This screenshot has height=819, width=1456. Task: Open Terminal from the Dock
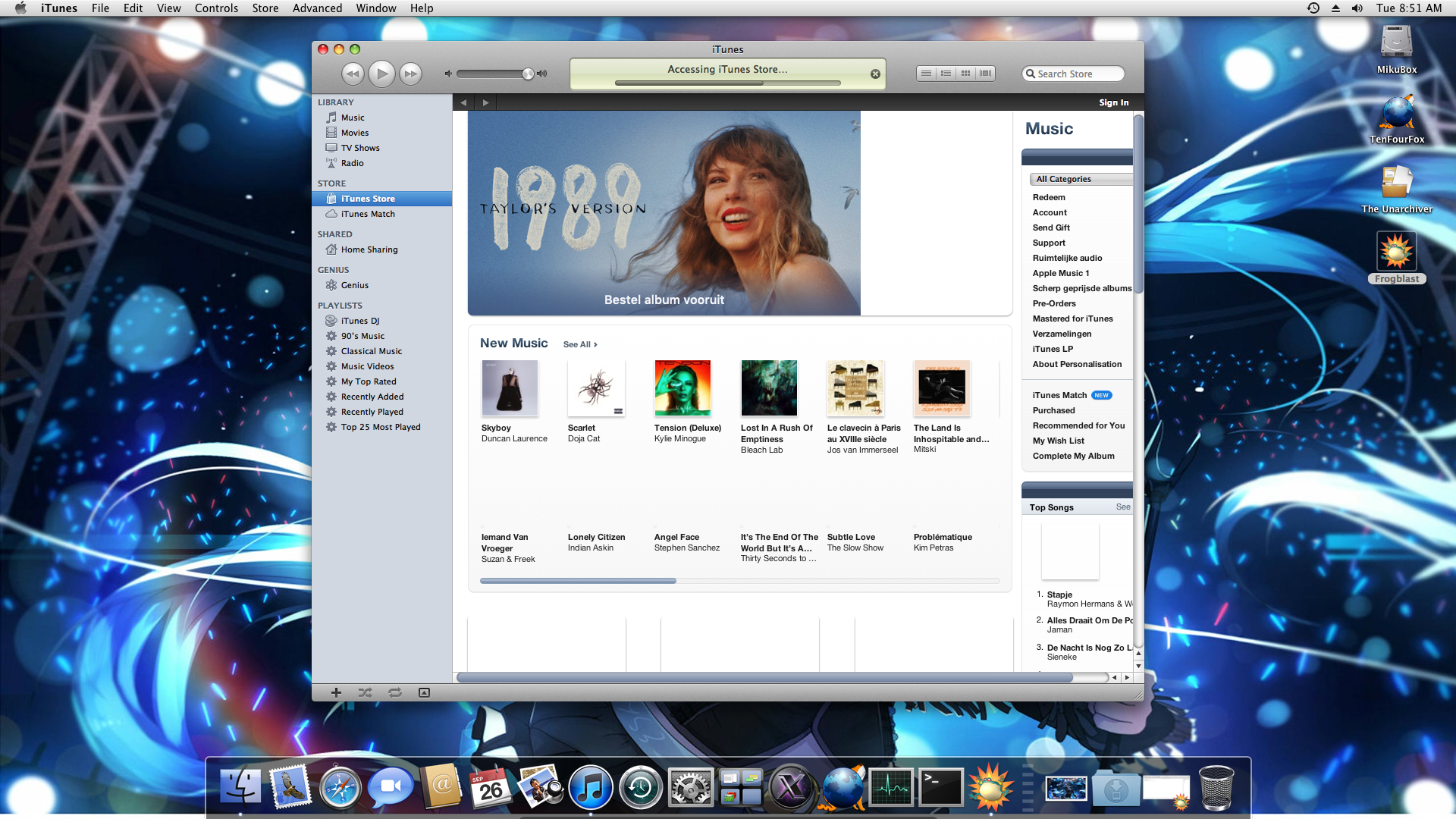pos(941,787)
